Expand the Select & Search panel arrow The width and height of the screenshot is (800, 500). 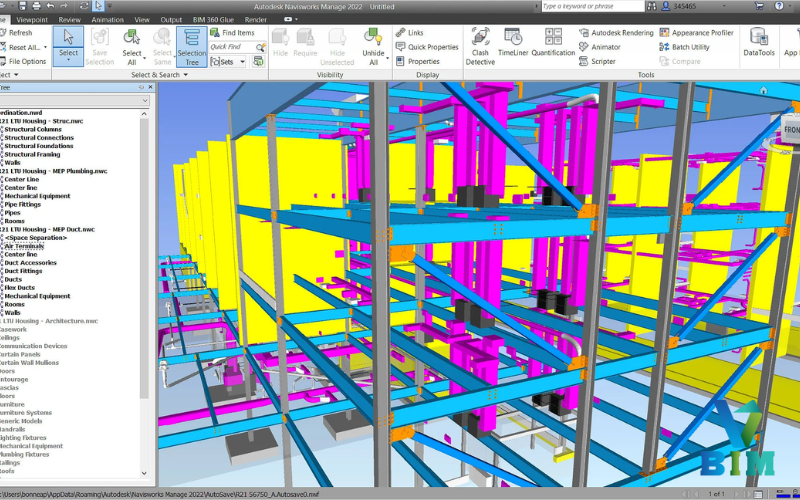coord(186,75)
